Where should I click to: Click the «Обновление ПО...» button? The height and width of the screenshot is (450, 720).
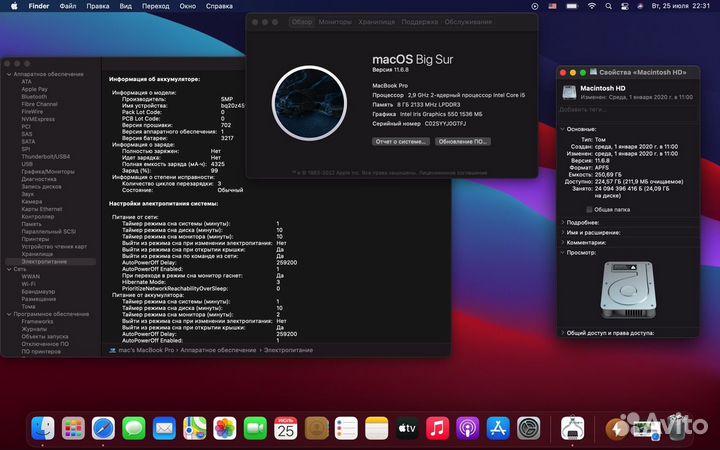click(463, 141)
